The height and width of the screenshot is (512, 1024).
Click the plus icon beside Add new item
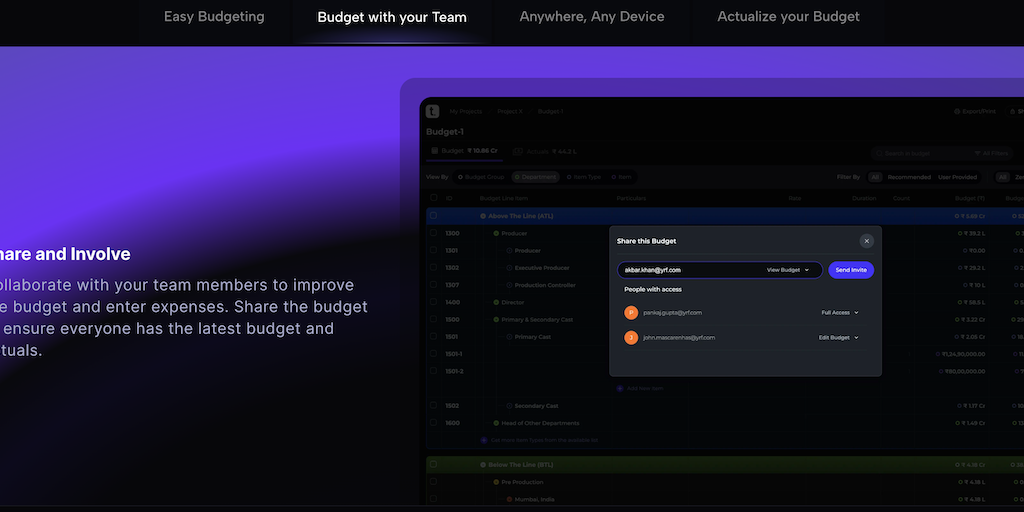click(x=620, y=388)
